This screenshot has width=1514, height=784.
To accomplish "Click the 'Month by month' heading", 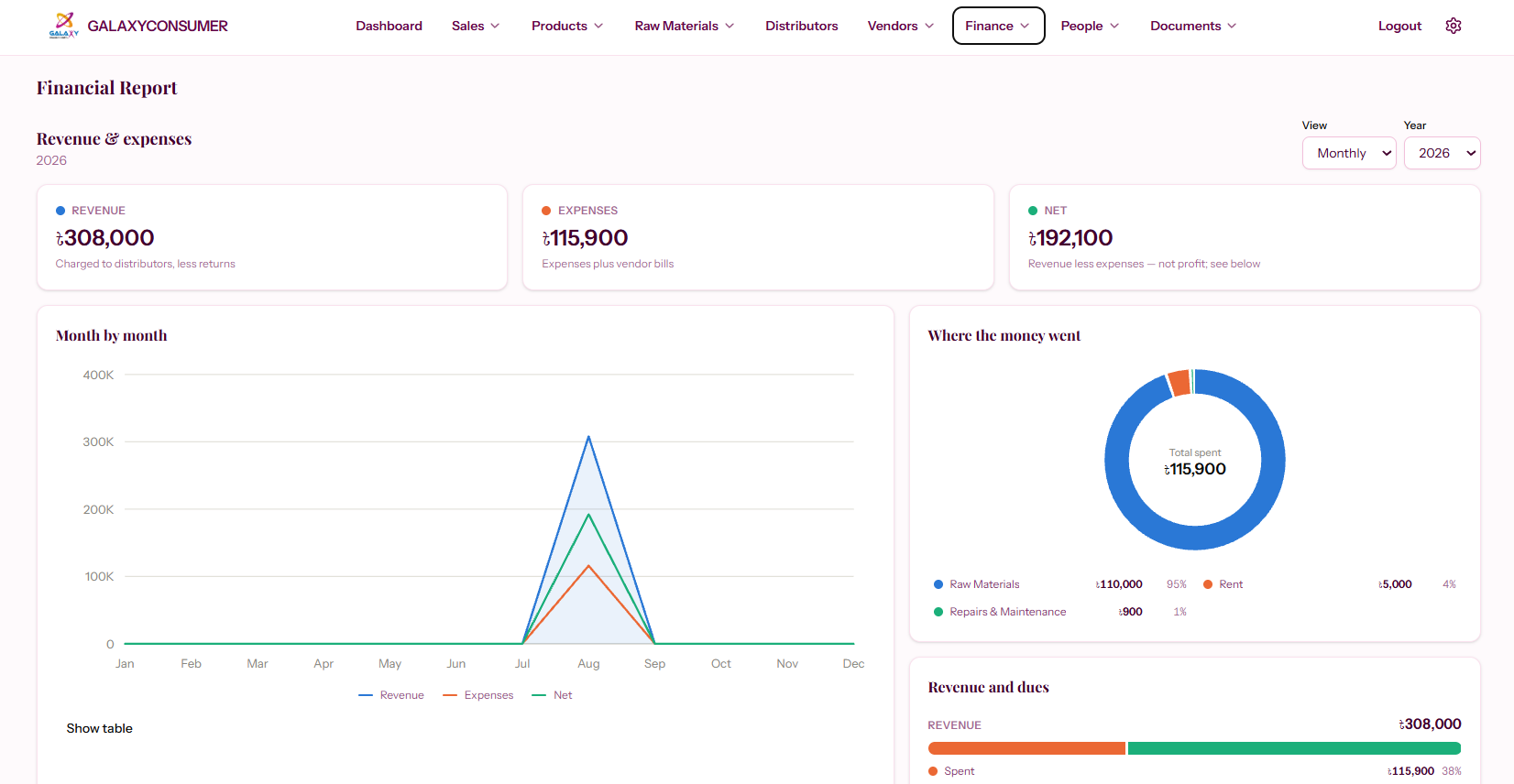I will 111,336.
